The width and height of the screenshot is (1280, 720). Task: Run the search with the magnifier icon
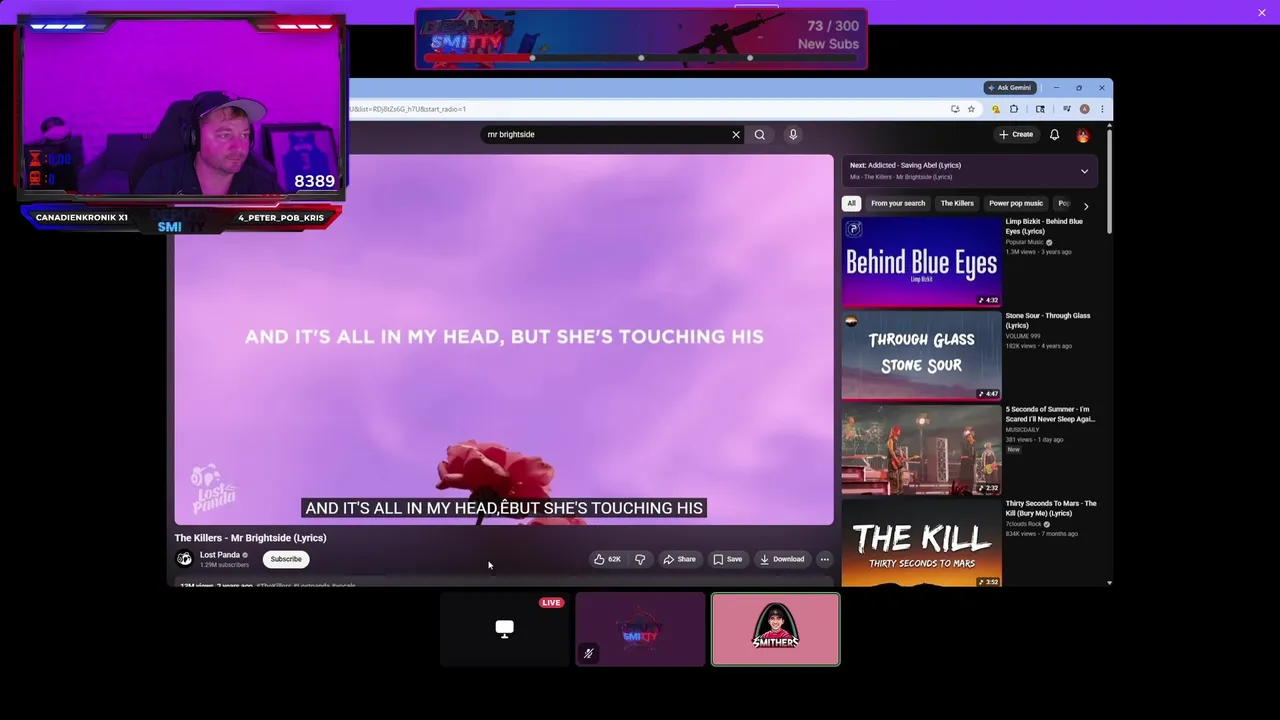tap(760, 134)
